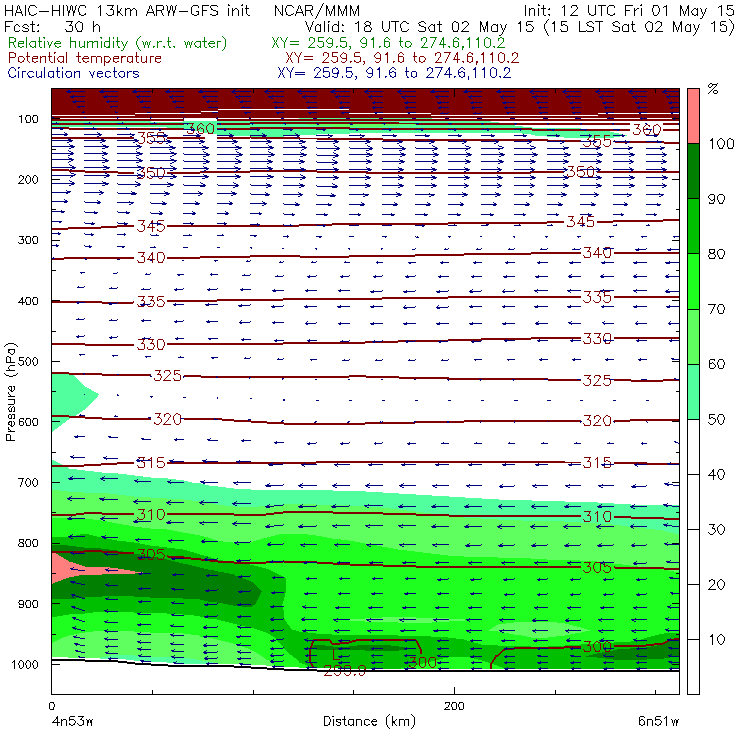Click the "6n51w" end location label

tap(658, 722)
